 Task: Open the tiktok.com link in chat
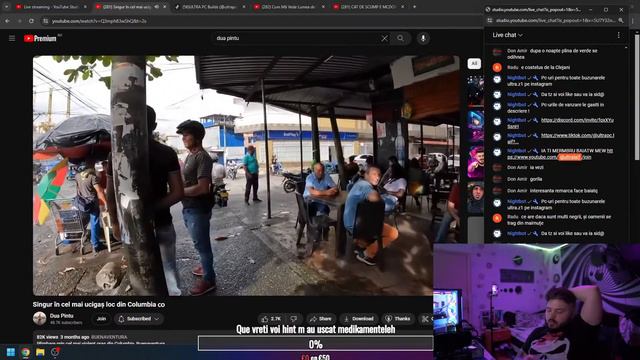[577, 135]
